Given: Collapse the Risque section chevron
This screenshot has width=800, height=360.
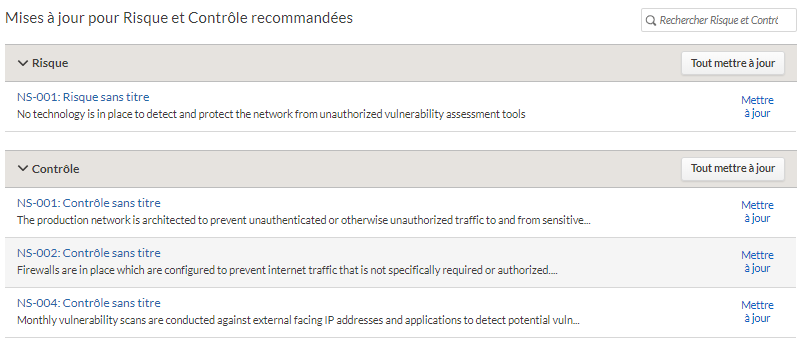Looking at the screenshot, I should [x=22, y=63].
